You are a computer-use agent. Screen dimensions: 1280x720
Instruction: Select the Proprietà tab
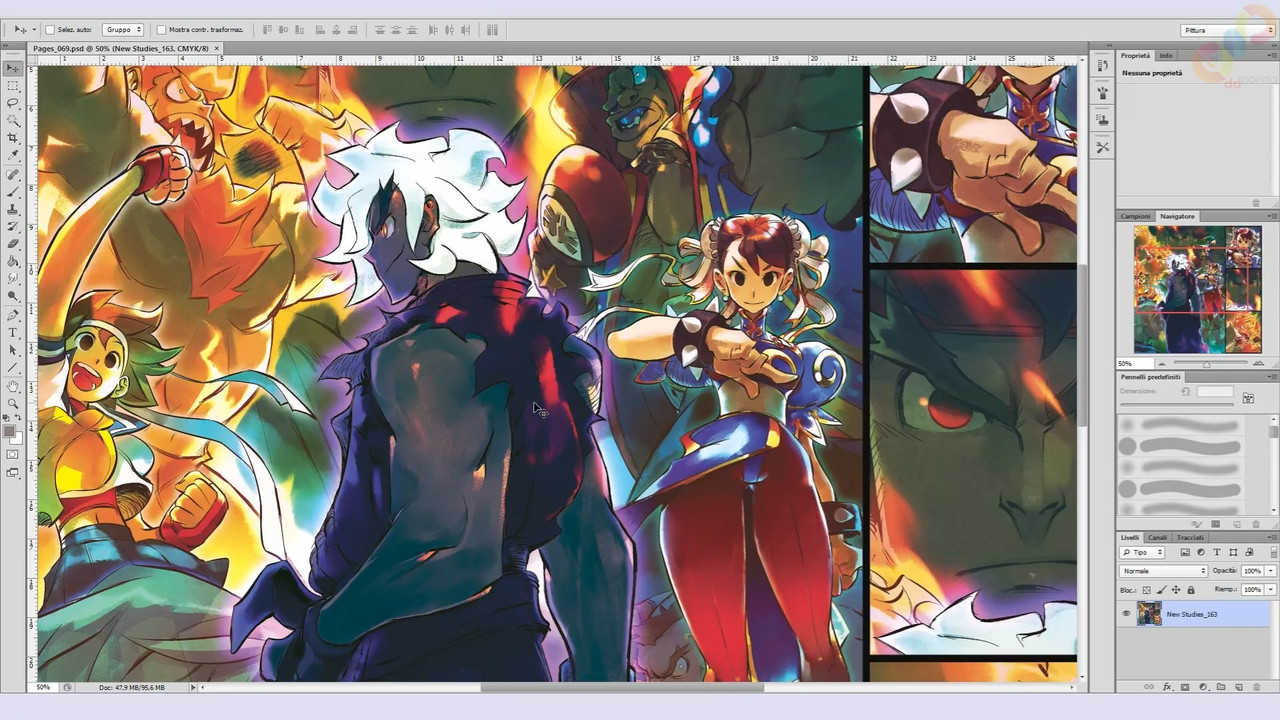(1135, 56)
